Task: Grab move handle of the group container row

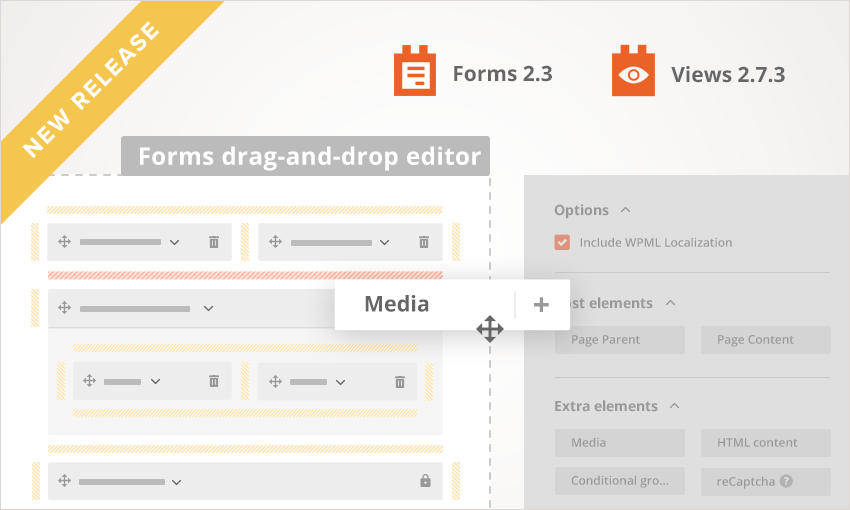Action: point(65,308)
